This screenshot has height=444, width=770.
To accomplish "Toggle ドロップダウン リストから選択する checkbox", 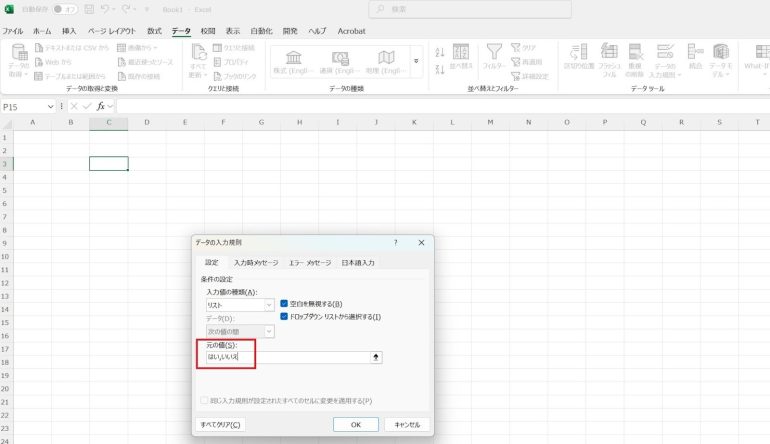I will click(284, 316).
